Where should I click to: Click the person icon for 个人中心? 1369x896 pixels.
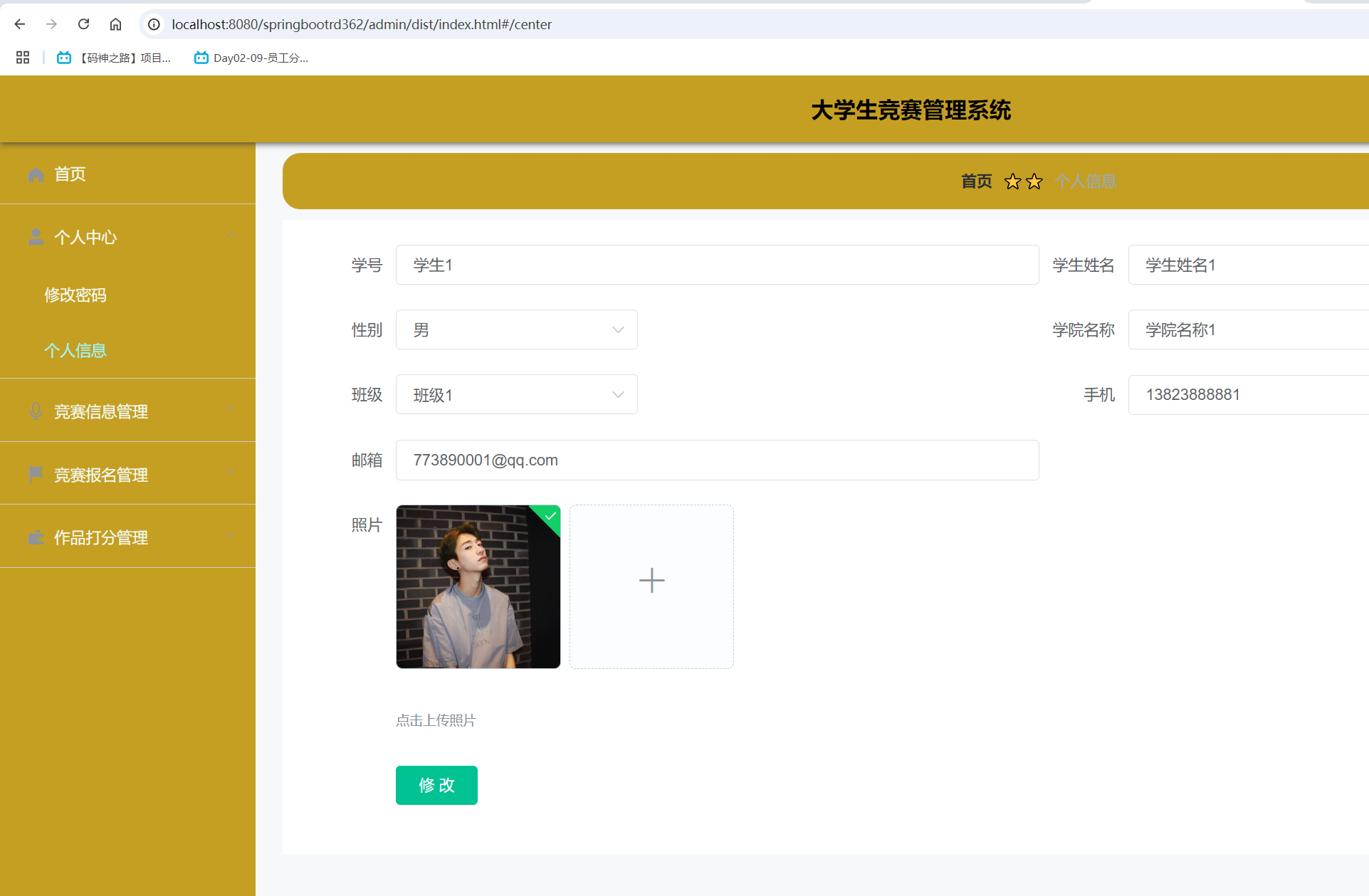pos(36,237)
